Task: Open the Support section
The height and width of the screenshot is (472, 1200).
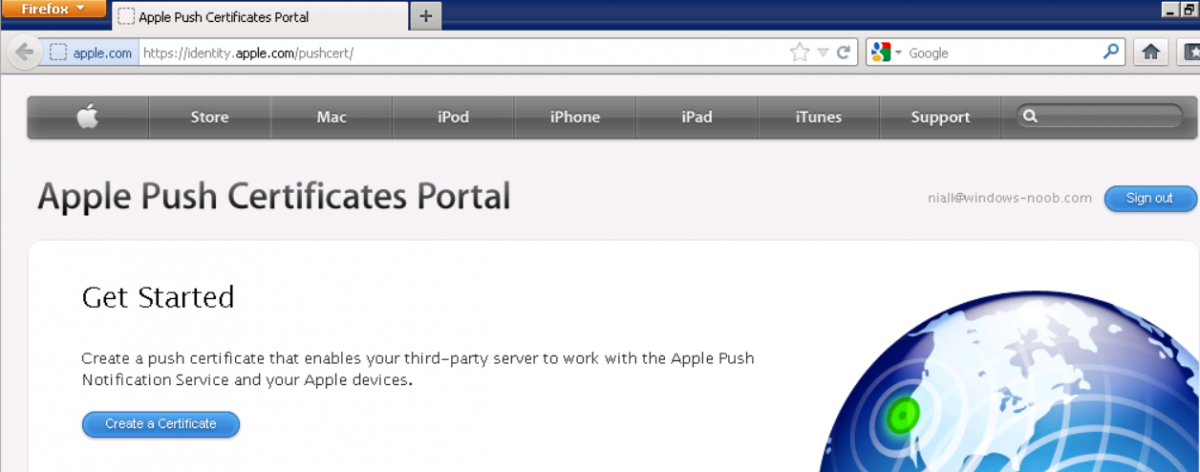Action: [x=940, y=117]
